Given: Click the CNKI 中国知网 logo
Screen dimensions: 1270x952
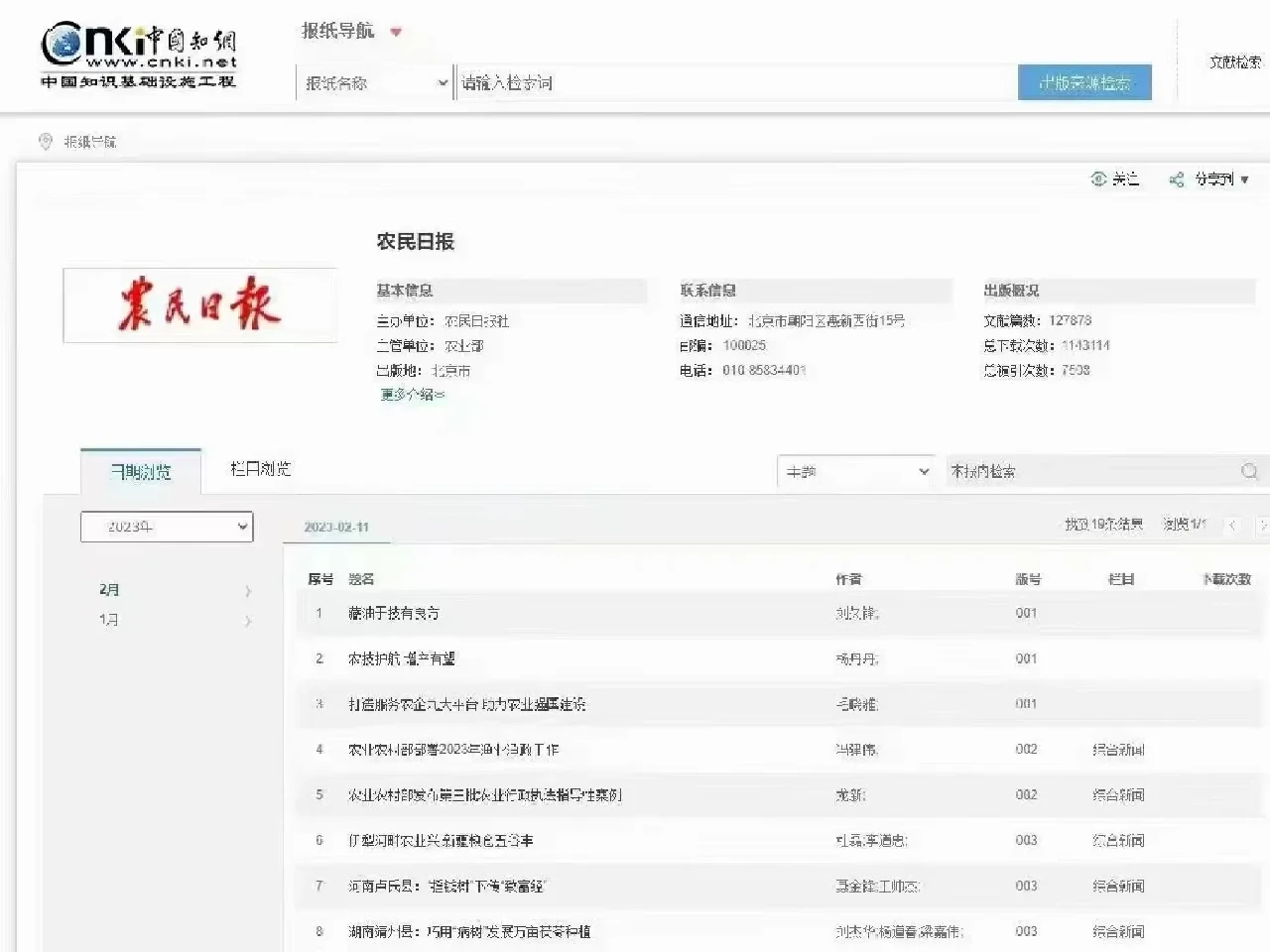Looking at the screenshot, I should point(139,56).
